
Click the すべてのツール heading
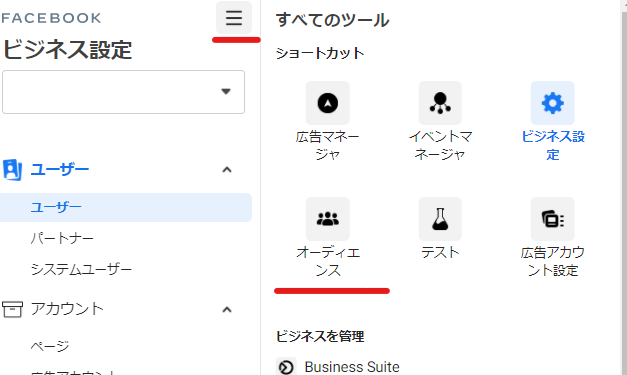(x=332, y=20)
